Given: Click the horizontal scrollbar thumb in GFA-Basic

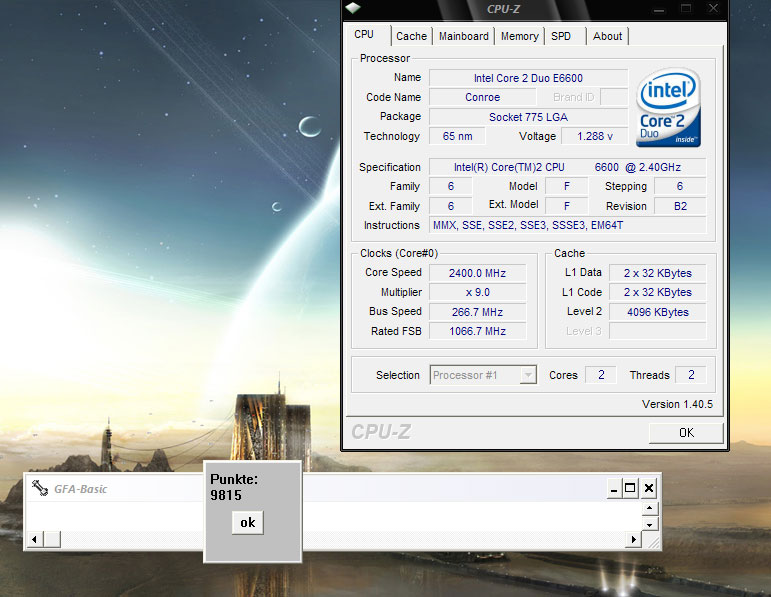Looking at the screenshot, I should click(52, 539).
